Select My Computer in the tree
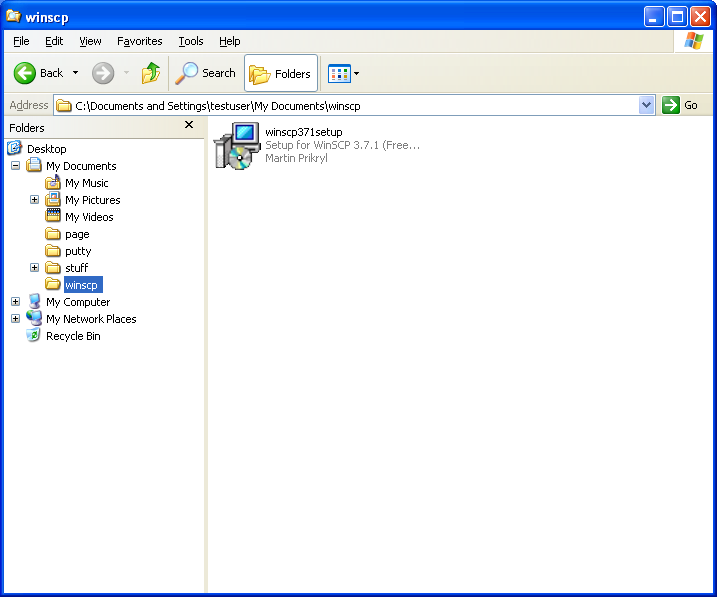The height and width of the screenshot is (597, 717). tap(78, 302)
